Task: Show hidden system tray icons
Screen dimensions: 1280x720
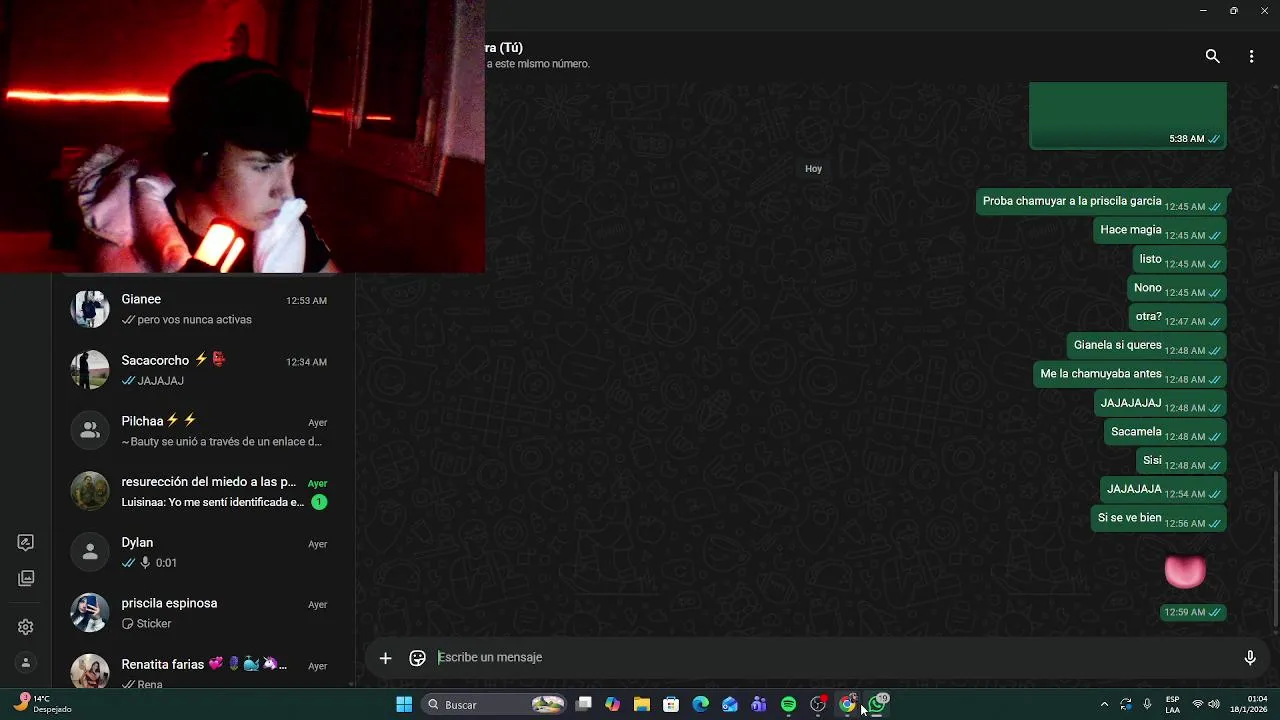Action: (1104, 705)
